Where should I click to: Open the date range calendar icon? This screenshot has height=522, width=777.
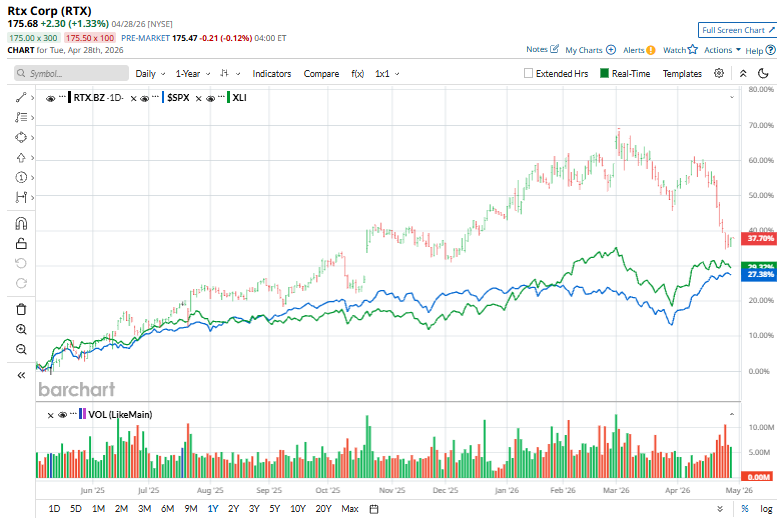[375, 509]
